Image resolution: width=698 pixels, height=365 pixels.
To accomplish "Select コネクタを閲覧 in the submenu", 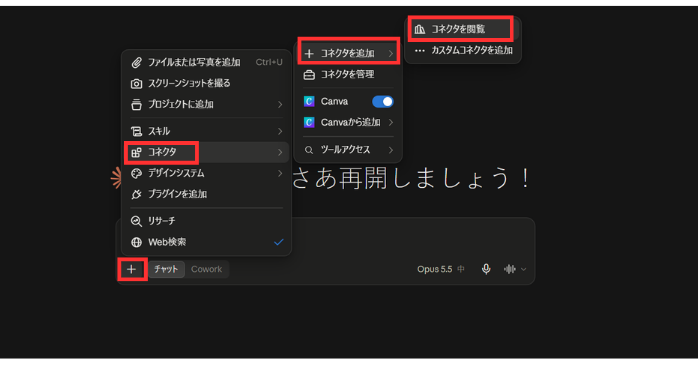I will (x=463, y=29).
